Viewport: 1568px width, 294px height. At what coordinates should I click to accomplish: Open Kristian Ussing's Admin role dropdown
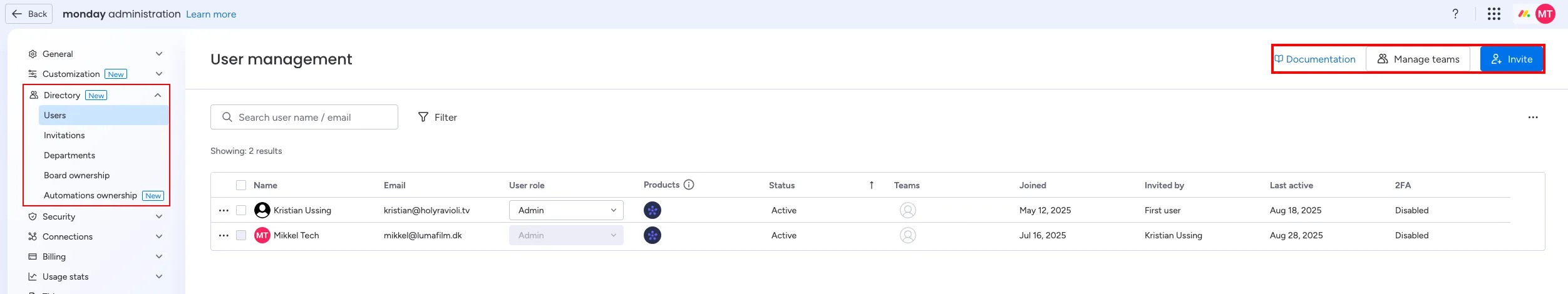[x=566, y=210]
